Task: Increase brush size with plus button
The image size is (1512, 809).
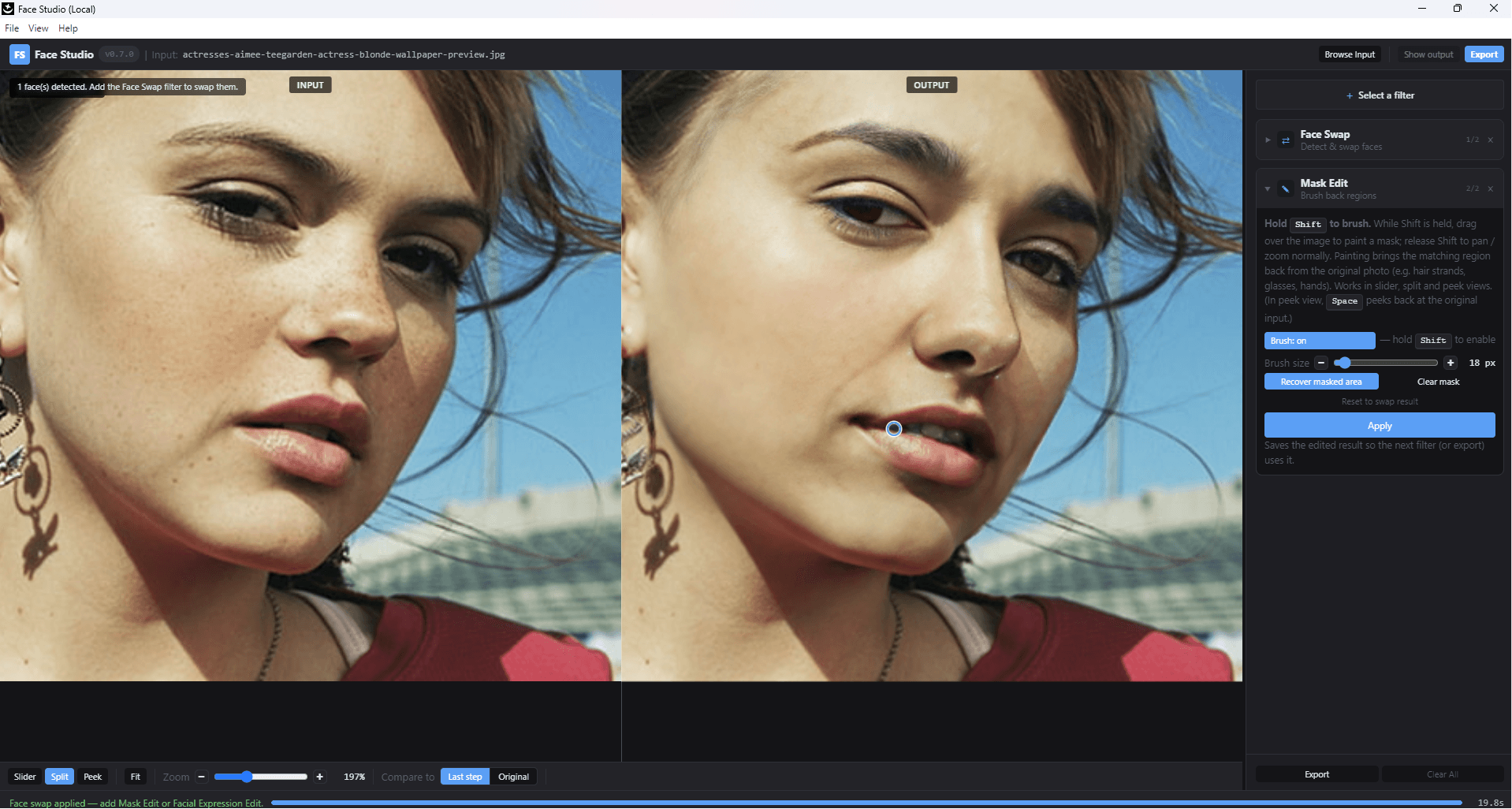Action: 1451,363
